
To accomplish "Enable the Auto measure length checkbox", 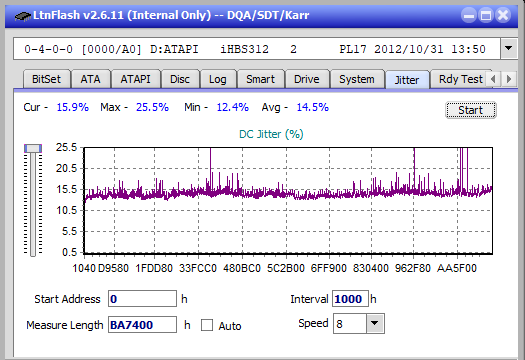I will 207,325.
